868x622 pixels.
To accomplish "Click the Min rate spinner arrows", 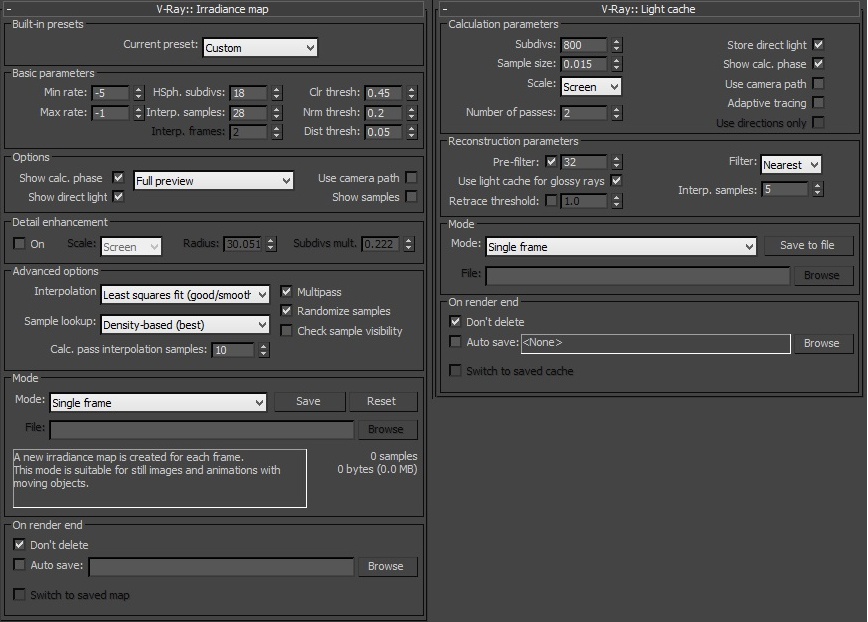I will tap(138, 93).
